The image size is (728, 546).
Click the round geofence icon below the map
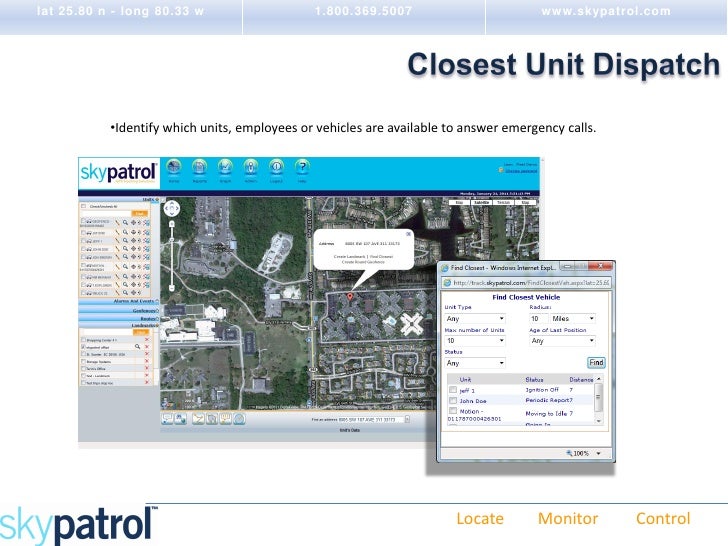pos(239,419)
